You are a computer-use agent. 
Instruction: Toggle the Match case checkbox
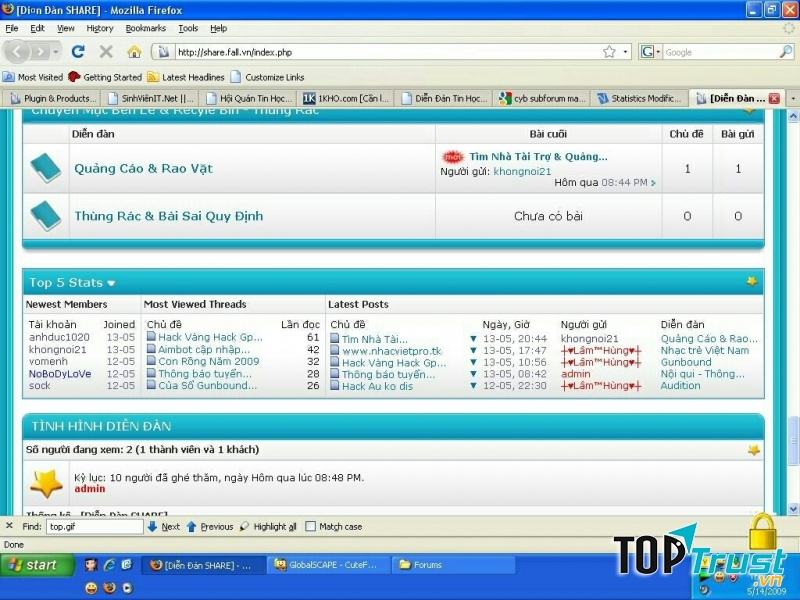tap(311, 526)
